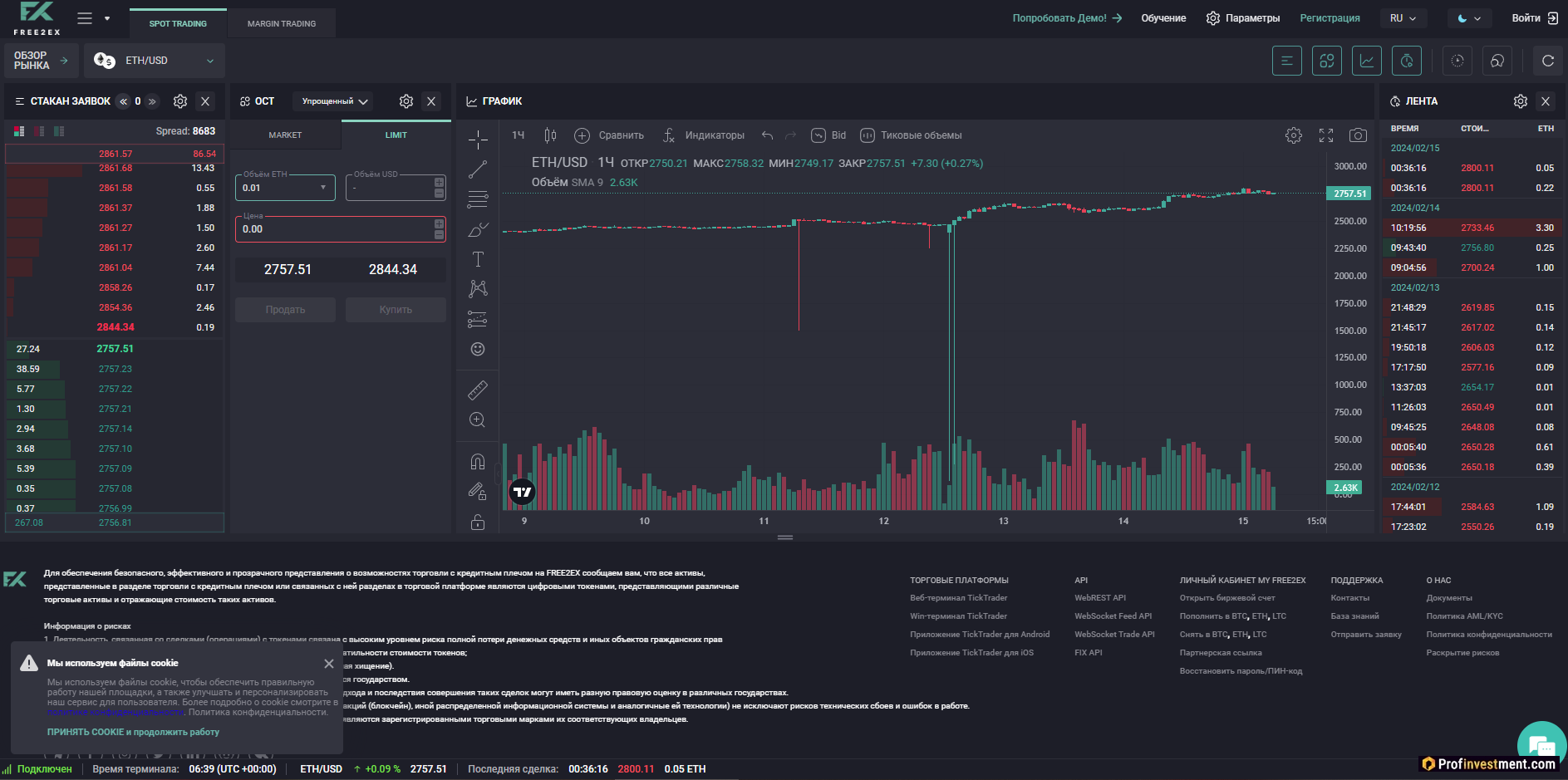The width and height of the screenshot is (1568, 780).
Task: Undo last chart action
Action: click(x=767, y=135)
